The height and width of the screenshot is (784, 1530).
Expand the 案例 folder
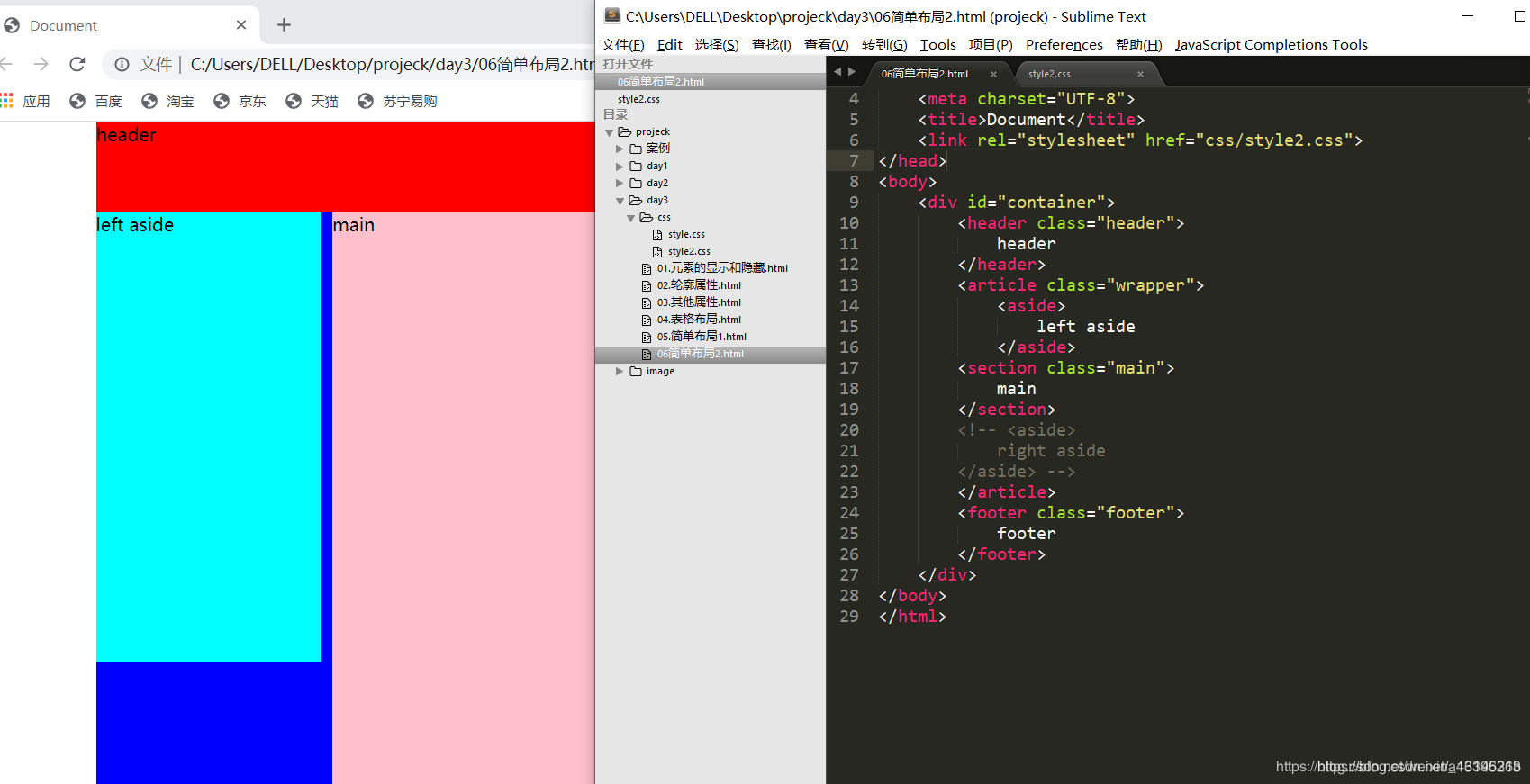coord(620,149)
